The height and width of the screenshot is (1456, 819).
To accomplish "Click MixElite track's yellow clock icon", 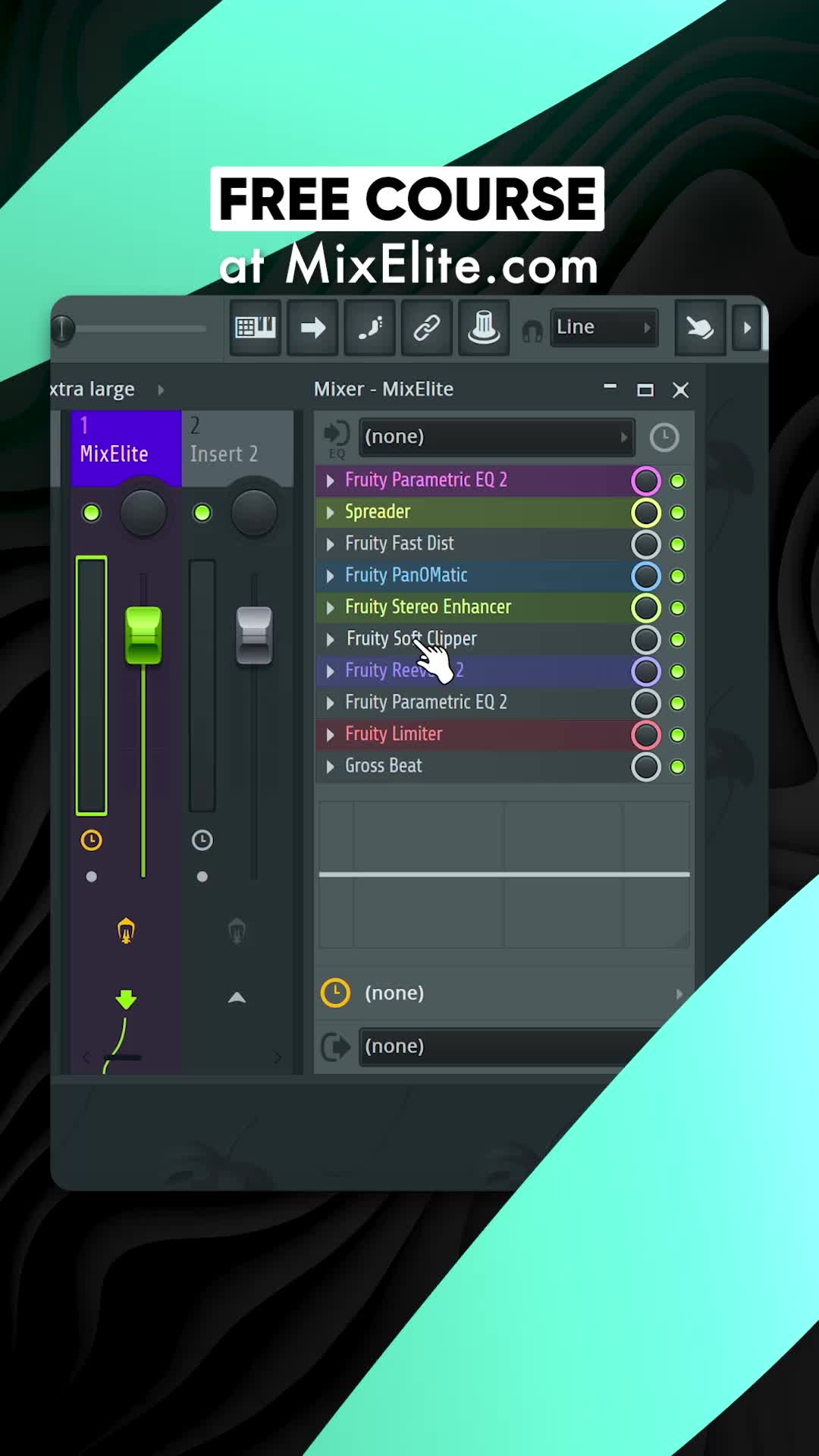I will [x=91, y=839].
